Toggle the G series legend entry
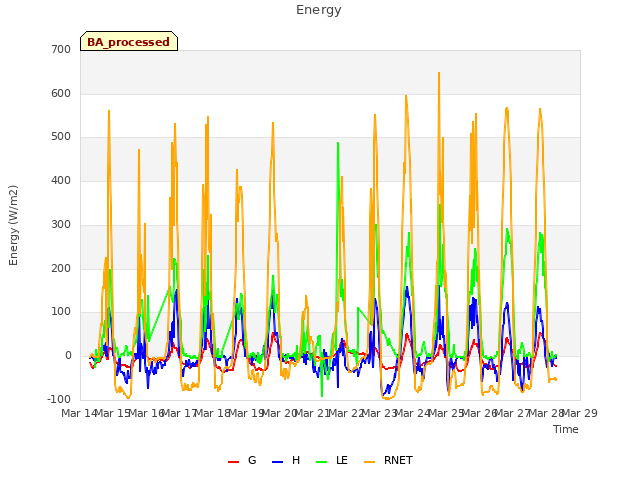 coord(242,460)
